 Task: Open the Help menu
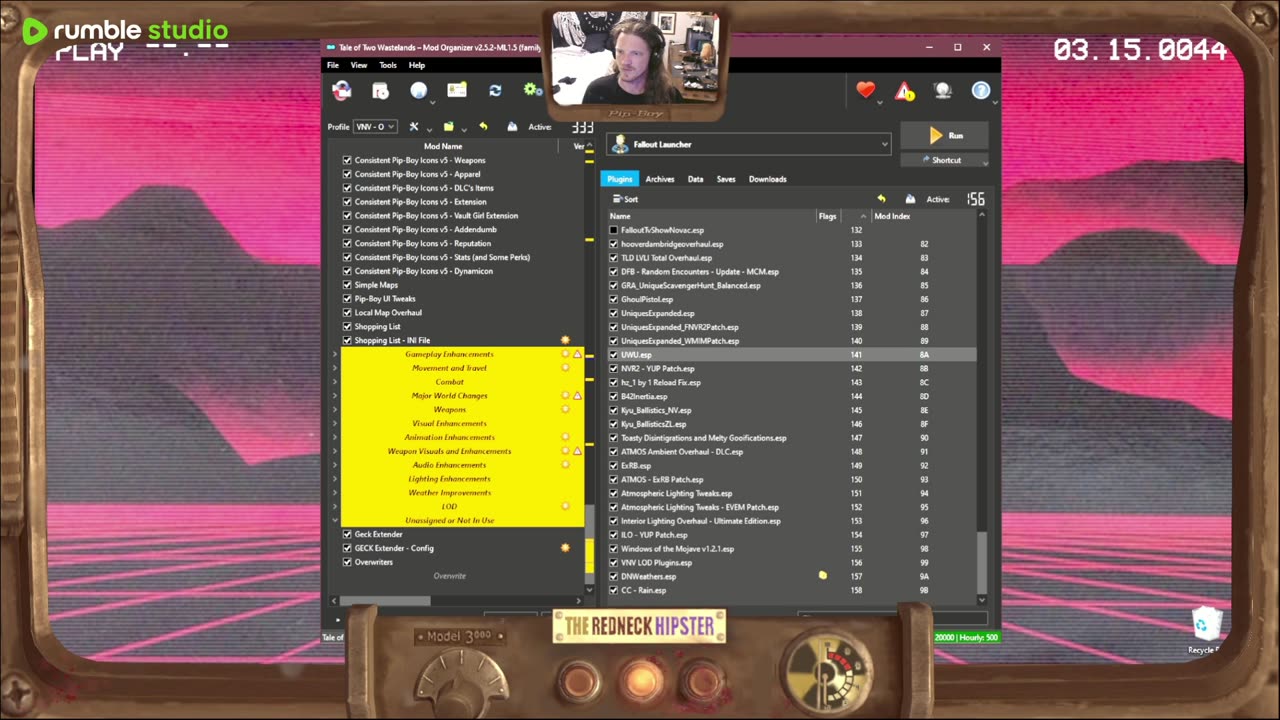coord(417,65)
